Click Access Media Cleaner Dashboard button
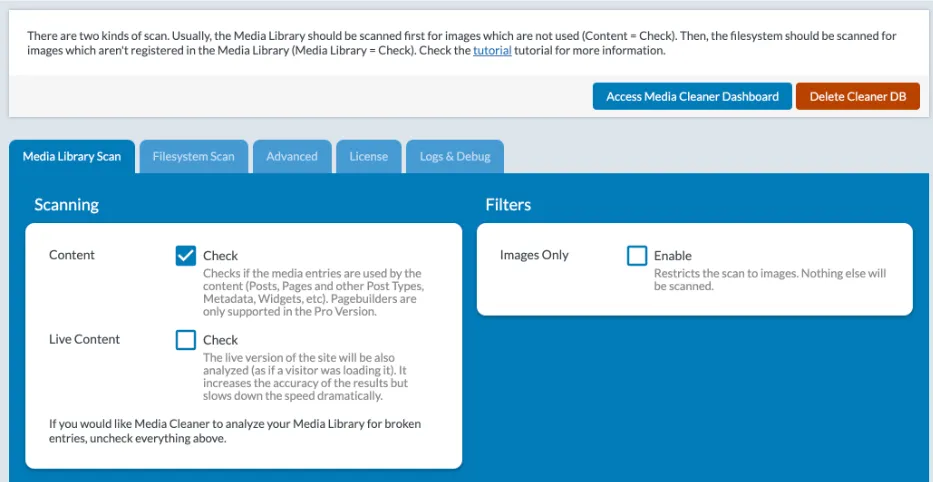The image size is (933, 482). tap(692, 96)
